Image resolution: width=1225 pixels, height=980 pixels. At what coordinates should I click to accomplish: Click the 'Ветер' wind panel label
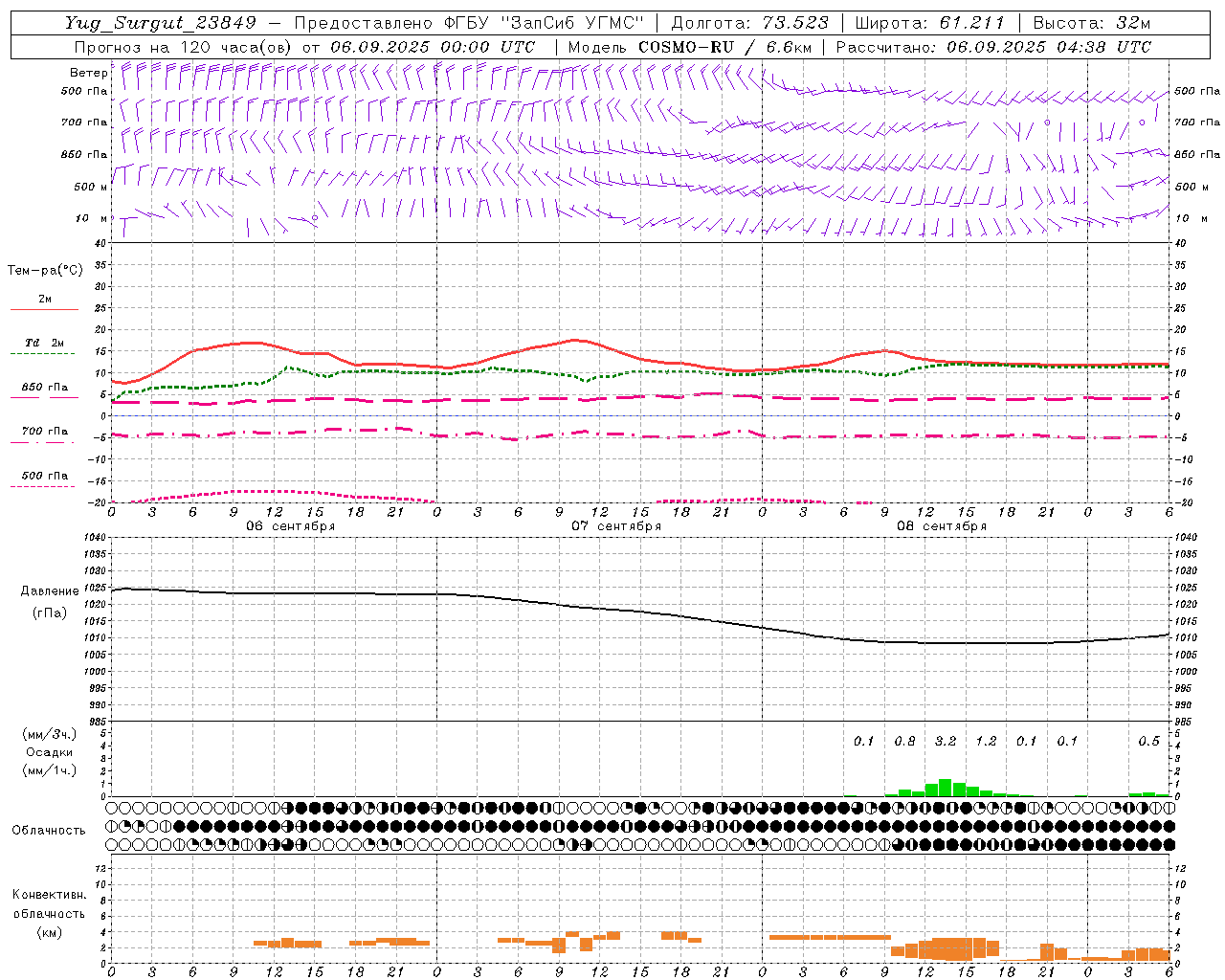point(88,73)
